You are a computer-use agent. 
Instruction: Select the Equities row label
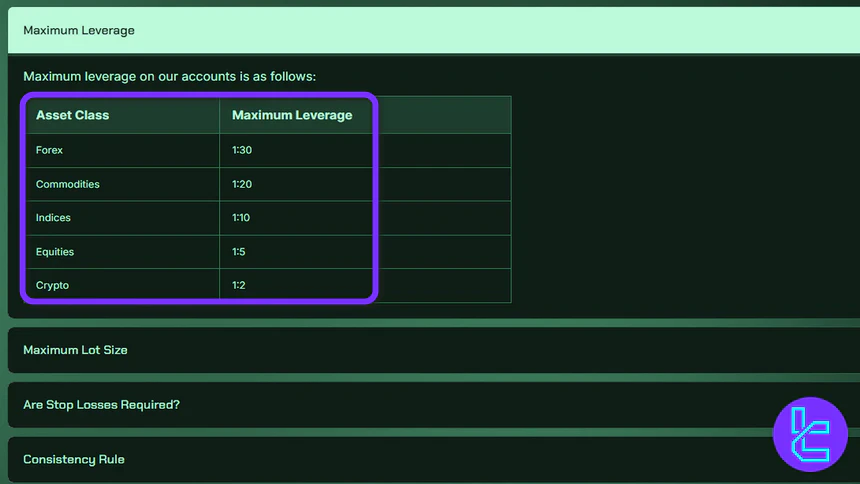click(55, 252)
